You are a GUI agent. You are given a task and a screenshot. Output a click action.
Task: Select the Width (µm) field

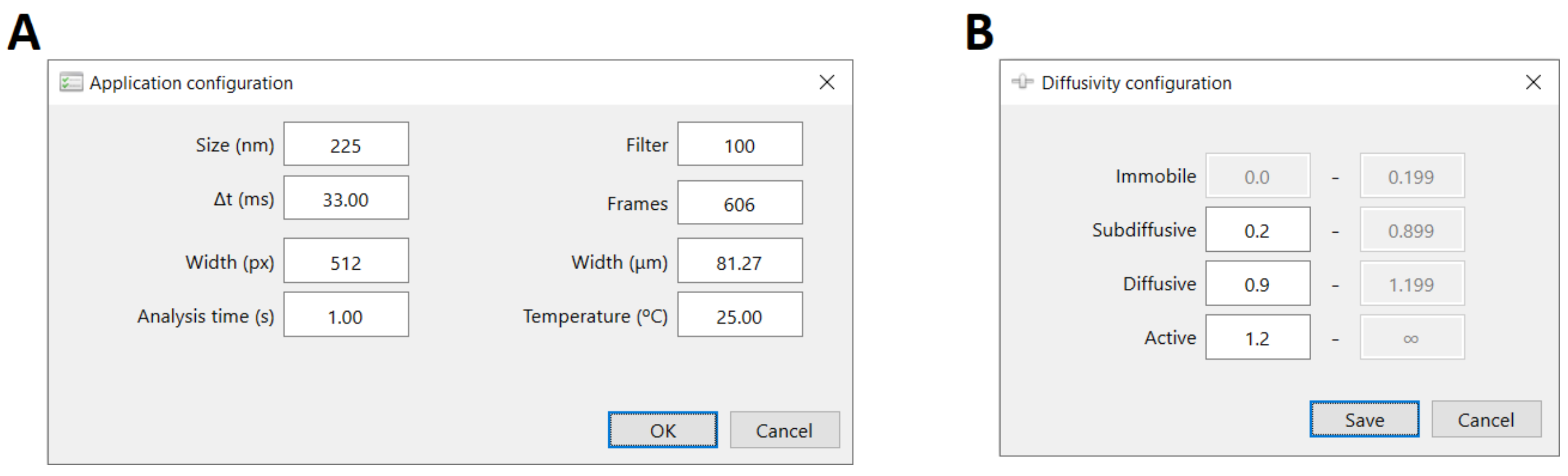(x=739, y=261)
